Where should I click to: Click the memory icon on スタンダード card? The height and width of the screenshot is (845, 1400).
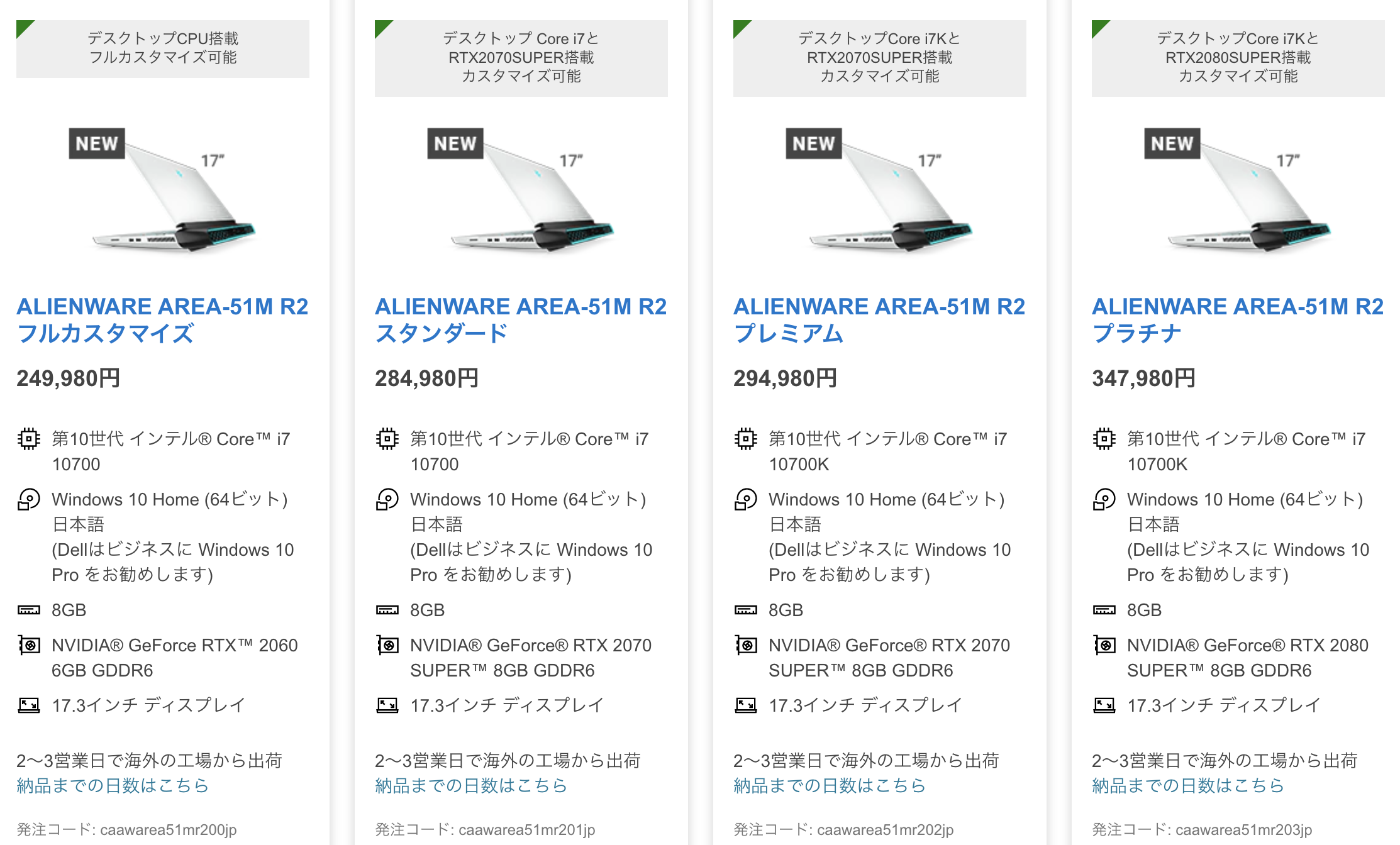387,610
